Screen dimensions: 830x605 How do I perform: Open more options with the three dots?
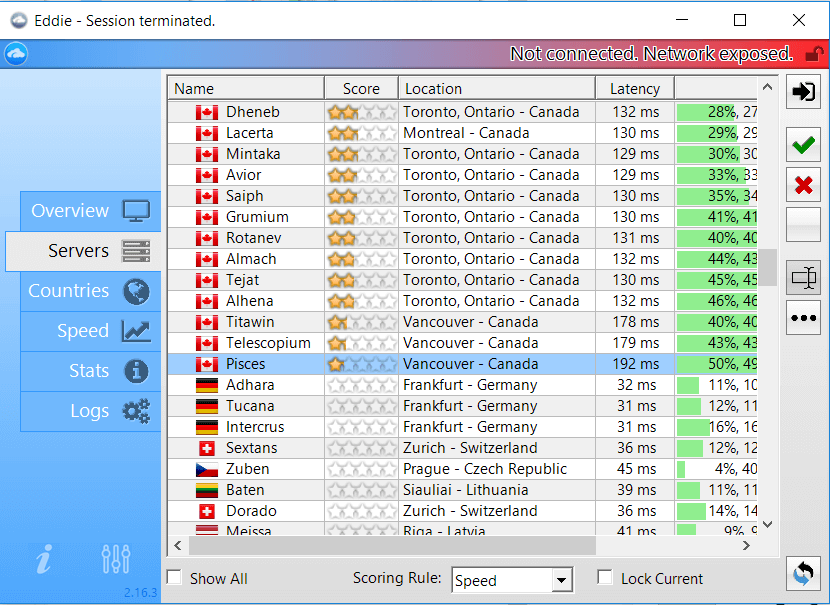coord(804,318)
